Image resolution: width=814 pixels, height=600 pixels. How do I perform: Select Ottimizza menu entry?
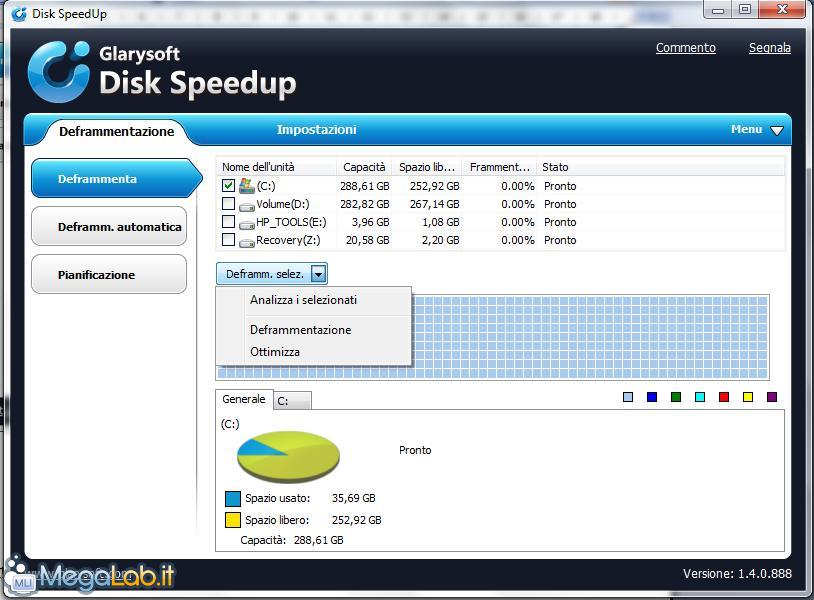pyautogui.click(x=275, y=352)
